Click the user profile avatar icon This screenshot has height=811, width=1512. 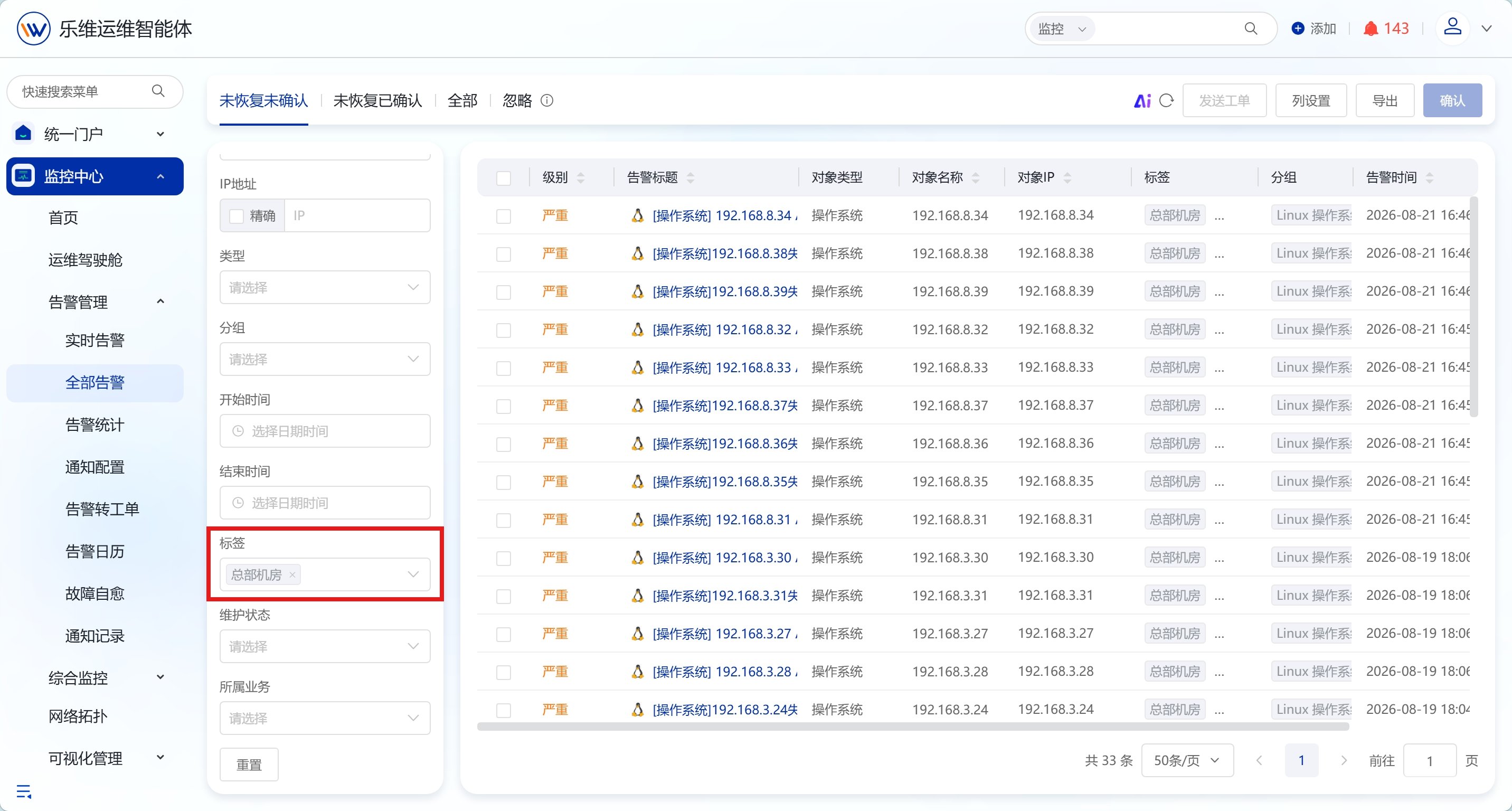[1452, 27]
